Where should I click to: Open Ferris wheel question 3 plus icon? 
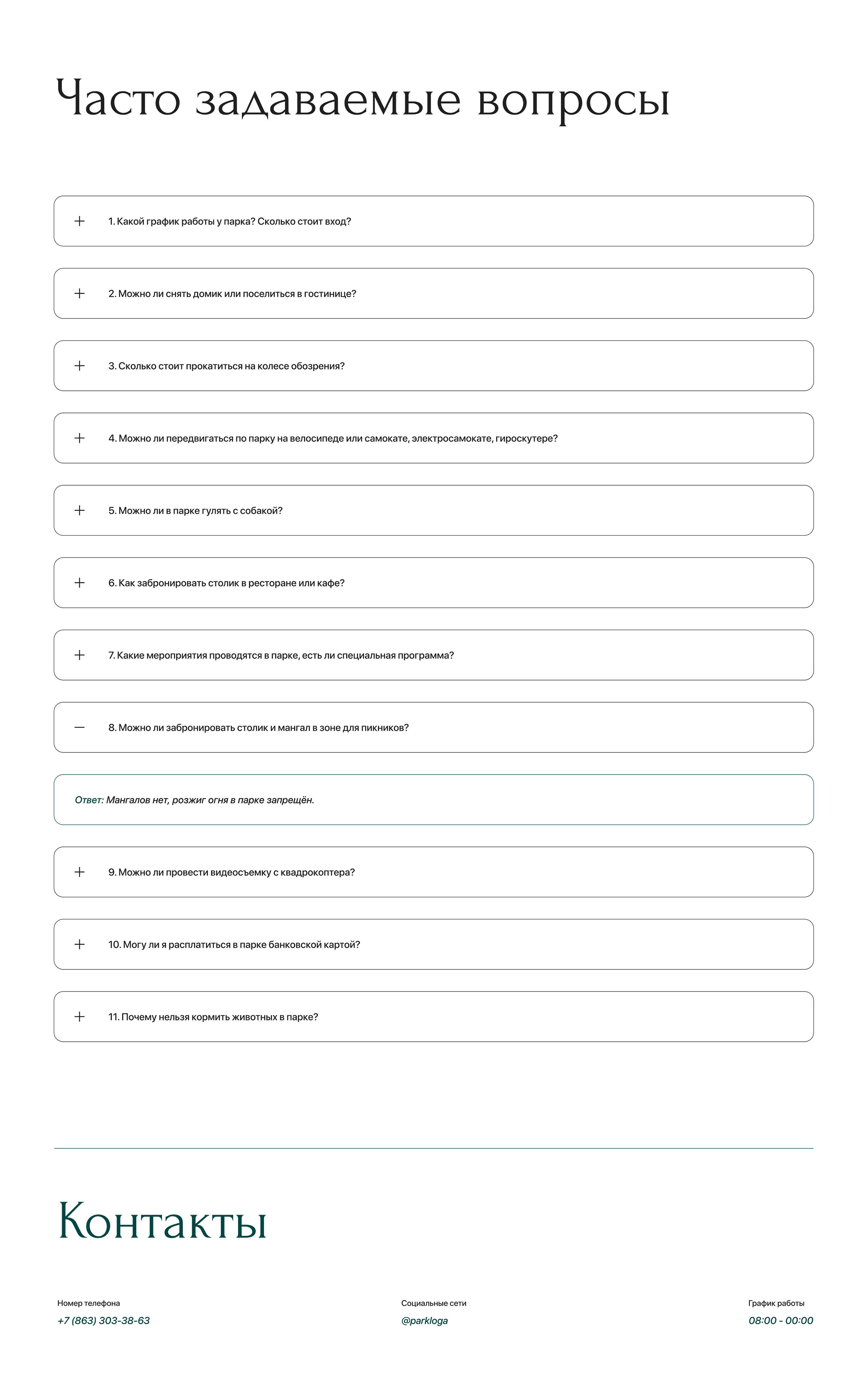click(x=80, y=365)
